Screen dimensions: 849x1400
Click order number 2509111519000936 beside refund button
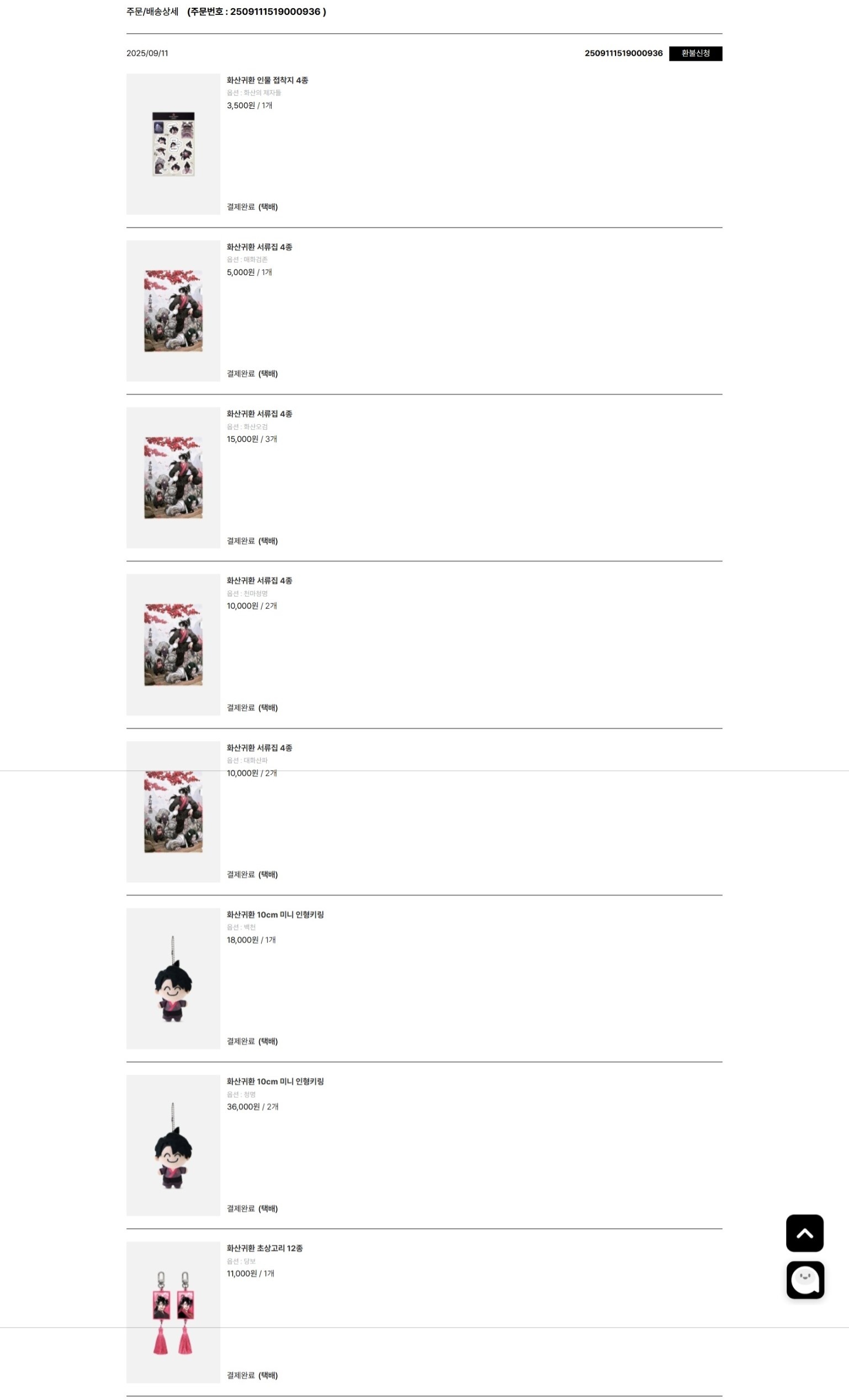click(x=623, y=54)
